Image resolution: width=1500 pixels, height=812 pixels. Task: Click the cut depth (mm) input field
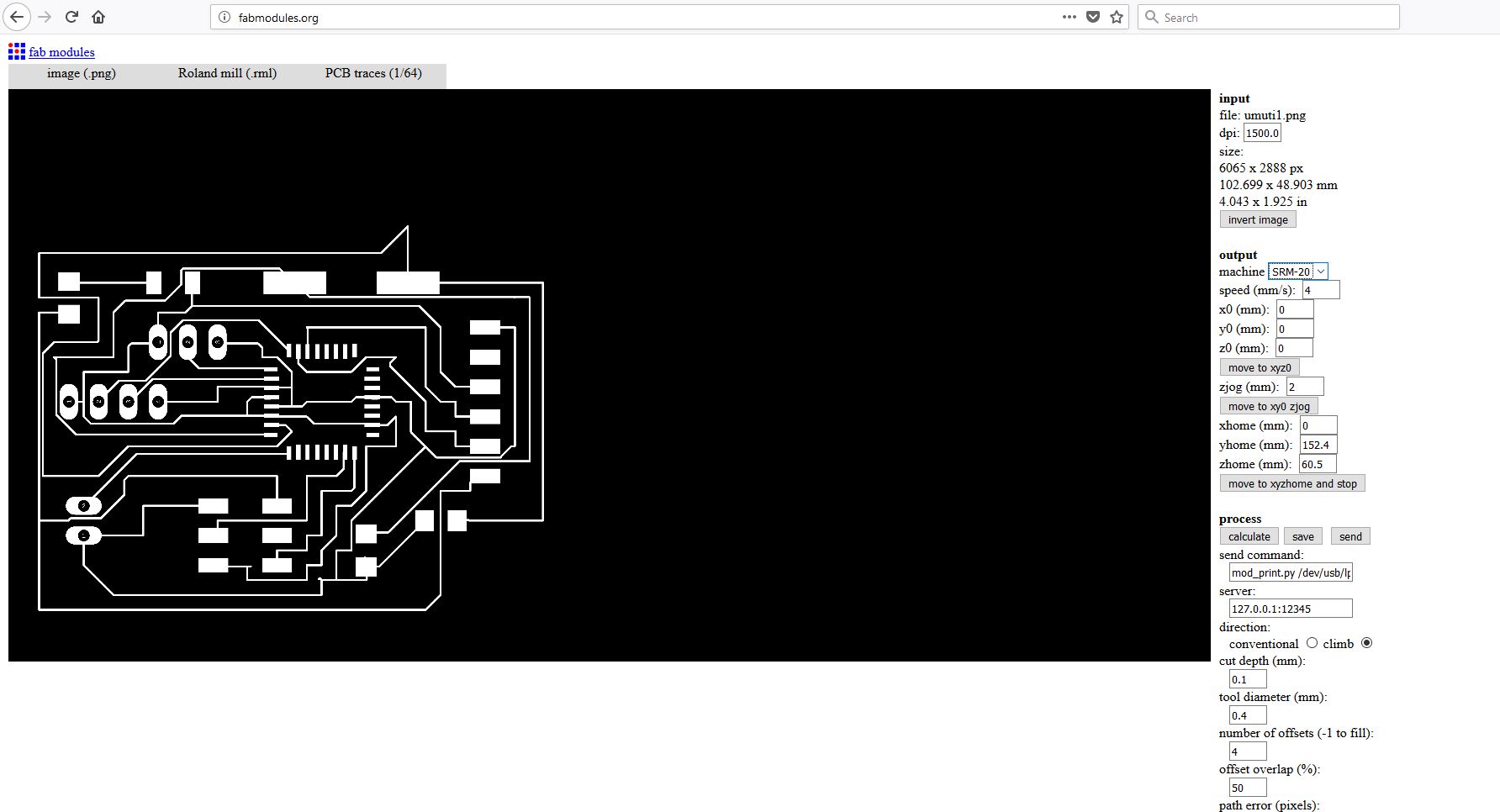point(1248,679)
